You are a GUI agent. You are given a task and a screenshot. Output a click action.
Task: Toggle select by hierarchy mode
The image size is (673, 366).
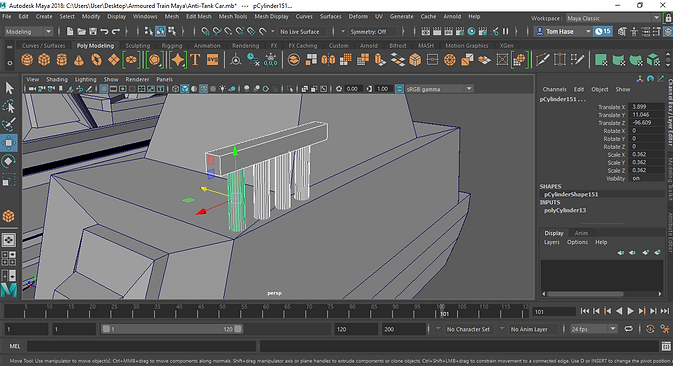[x=149, y=31]
